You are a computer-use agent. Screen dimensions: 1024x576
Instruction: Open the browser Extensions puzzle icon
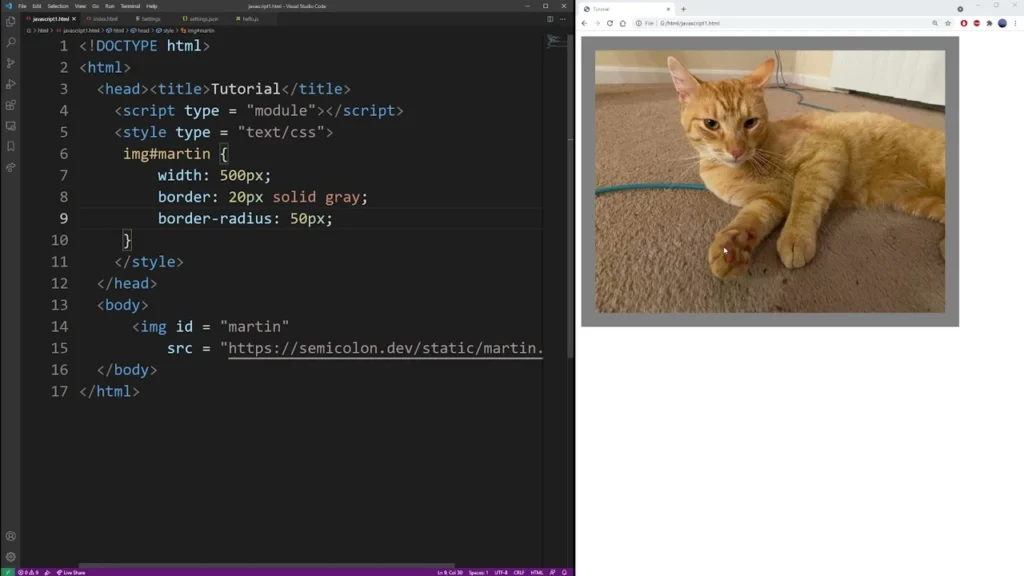[x=989, y=23]
